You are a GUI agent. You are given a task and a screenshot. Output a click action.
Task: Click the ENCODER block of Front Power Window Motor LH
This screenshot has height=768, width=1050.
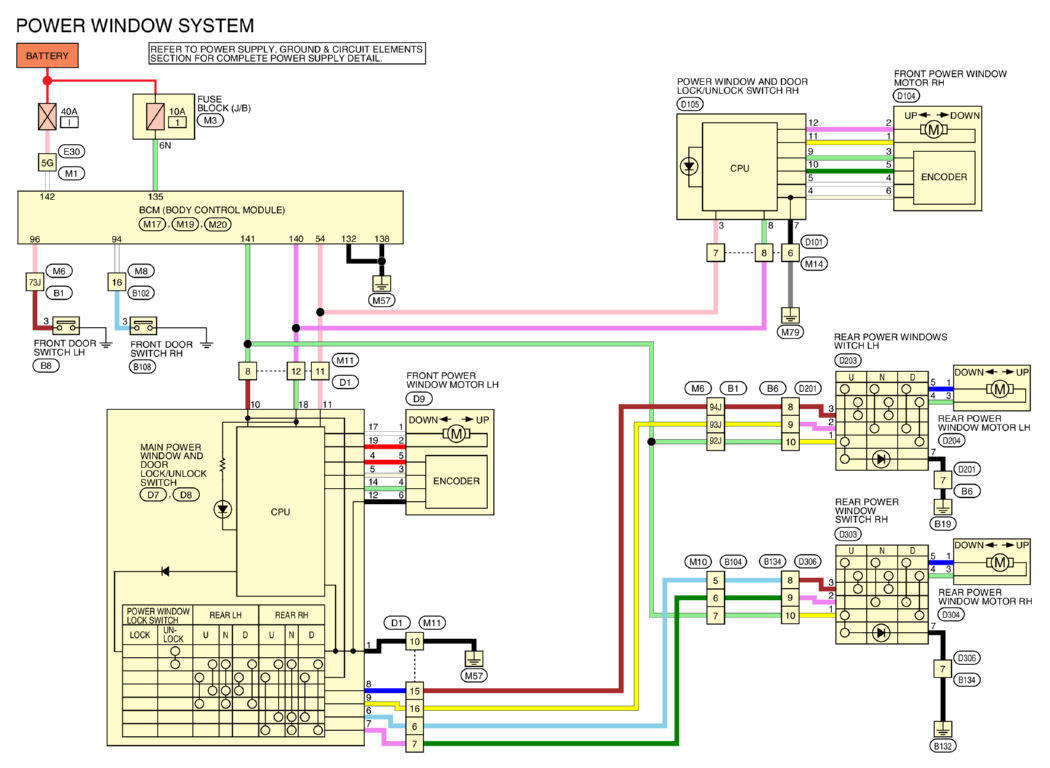pyautogui.click(x=456, y=481)
